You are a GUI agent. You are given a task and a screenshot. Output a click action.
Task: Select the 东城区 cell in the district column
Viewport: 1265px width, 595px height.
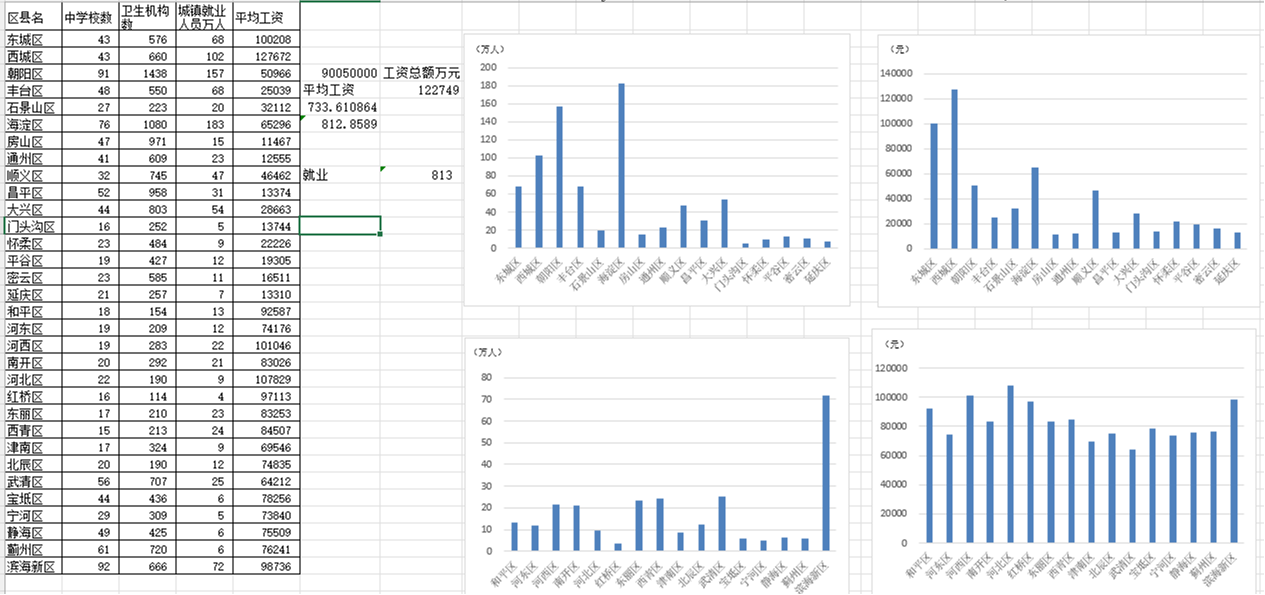pos(31,40)
